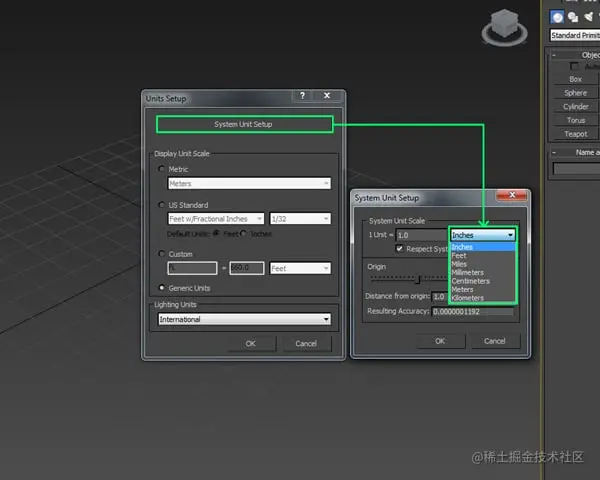Click the Torus primitive button
600x480 pixels.
pos(576,120)
